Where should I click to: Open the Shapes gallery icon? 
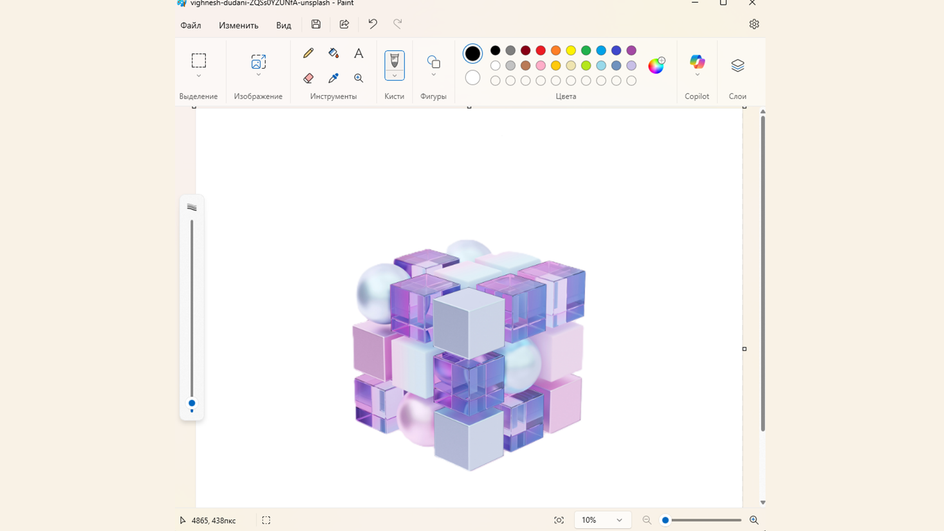click(433, 62)
